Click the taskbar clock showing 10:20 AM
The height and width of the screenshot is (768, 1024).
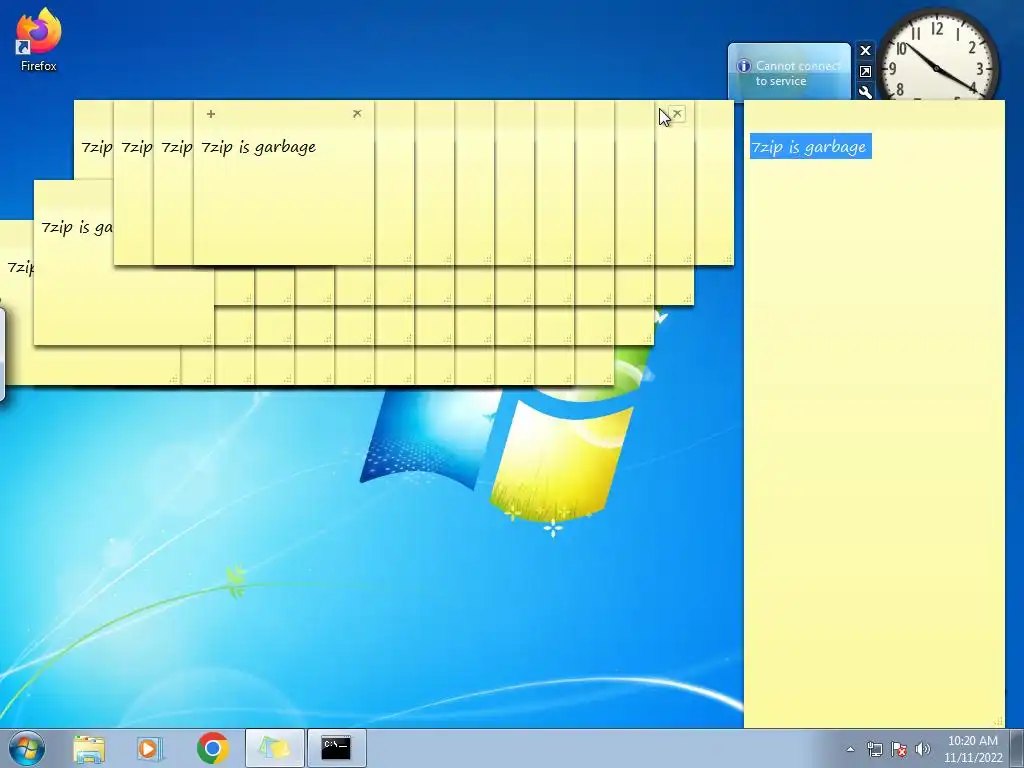coord(972,749)
